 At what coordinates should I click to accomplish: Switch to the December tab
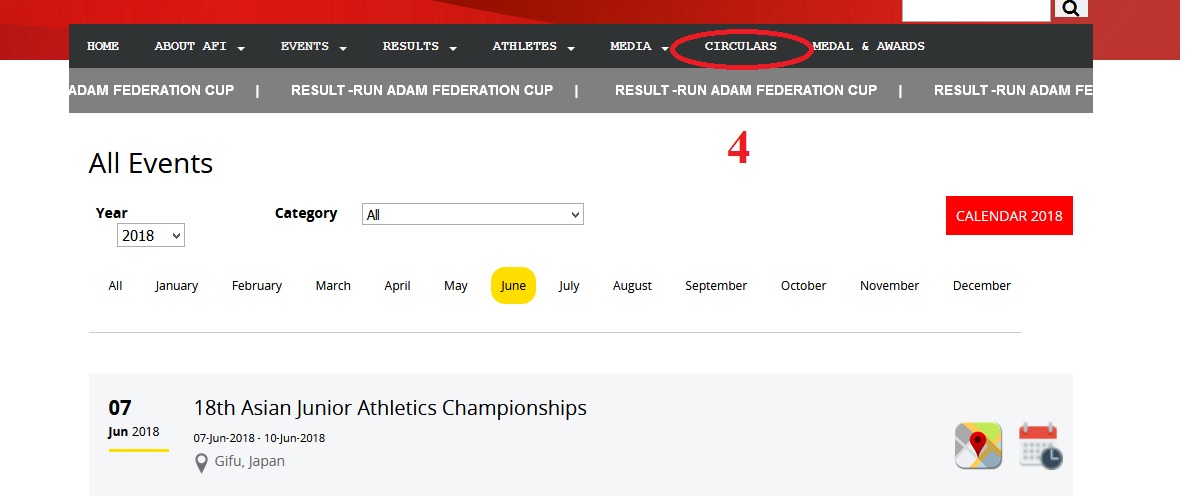click(x=981, y=286)
